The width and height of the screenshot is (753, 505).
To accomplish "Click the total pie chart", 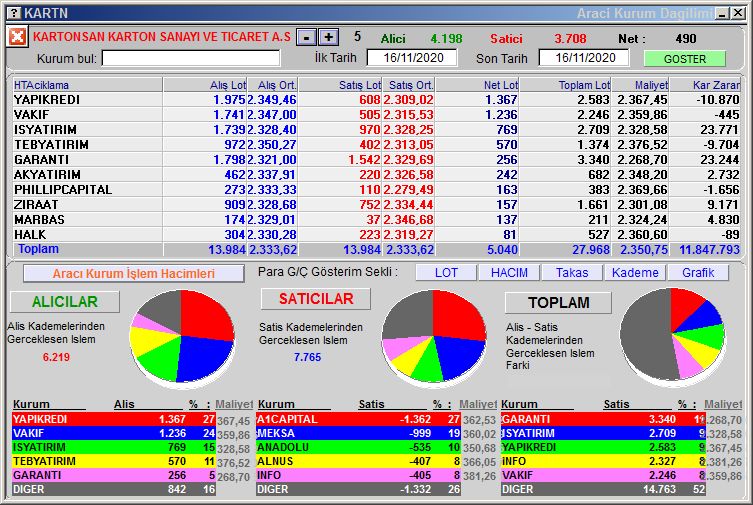I will 672,335.
